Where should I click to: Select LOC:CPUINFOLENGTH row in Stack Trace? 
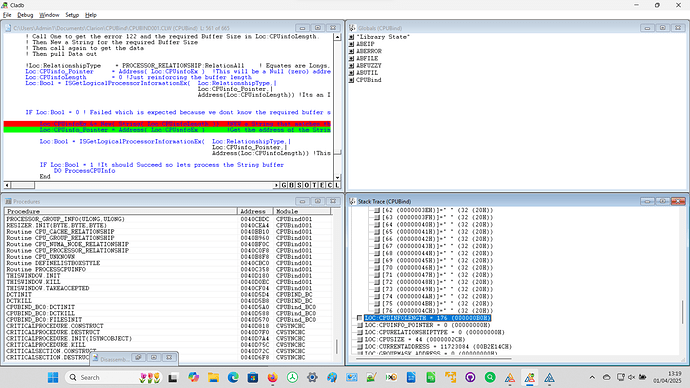427,318
